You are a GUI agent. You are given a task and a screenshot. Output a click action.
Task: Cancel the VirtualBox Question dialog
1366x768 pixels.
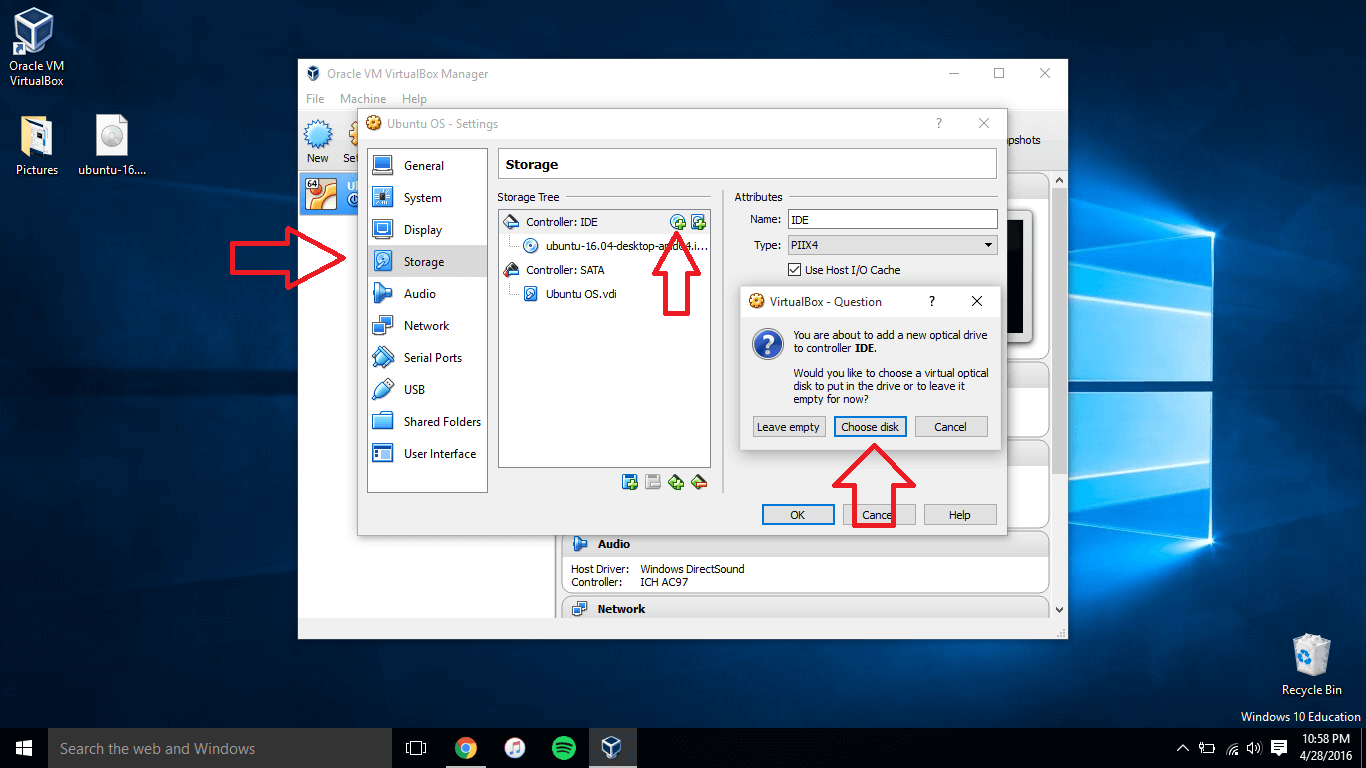[x=951, y=427]
